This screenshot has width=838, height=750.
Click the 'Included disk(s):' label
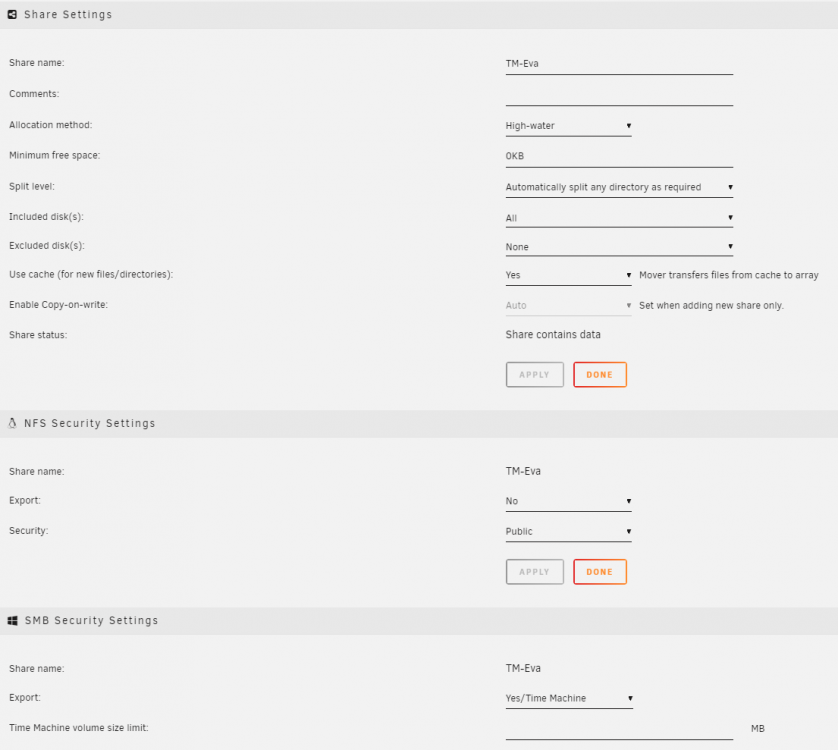point(46,217)
